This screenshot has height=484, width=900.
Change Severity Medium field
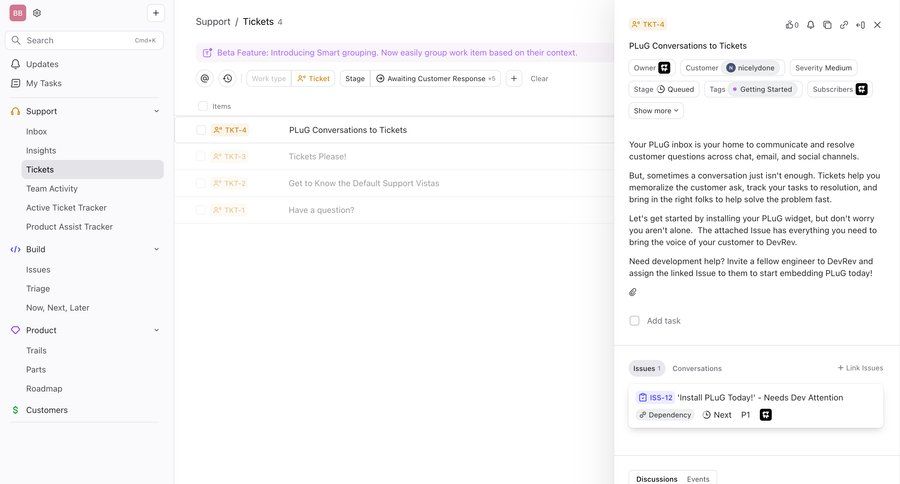pos(823,68)
